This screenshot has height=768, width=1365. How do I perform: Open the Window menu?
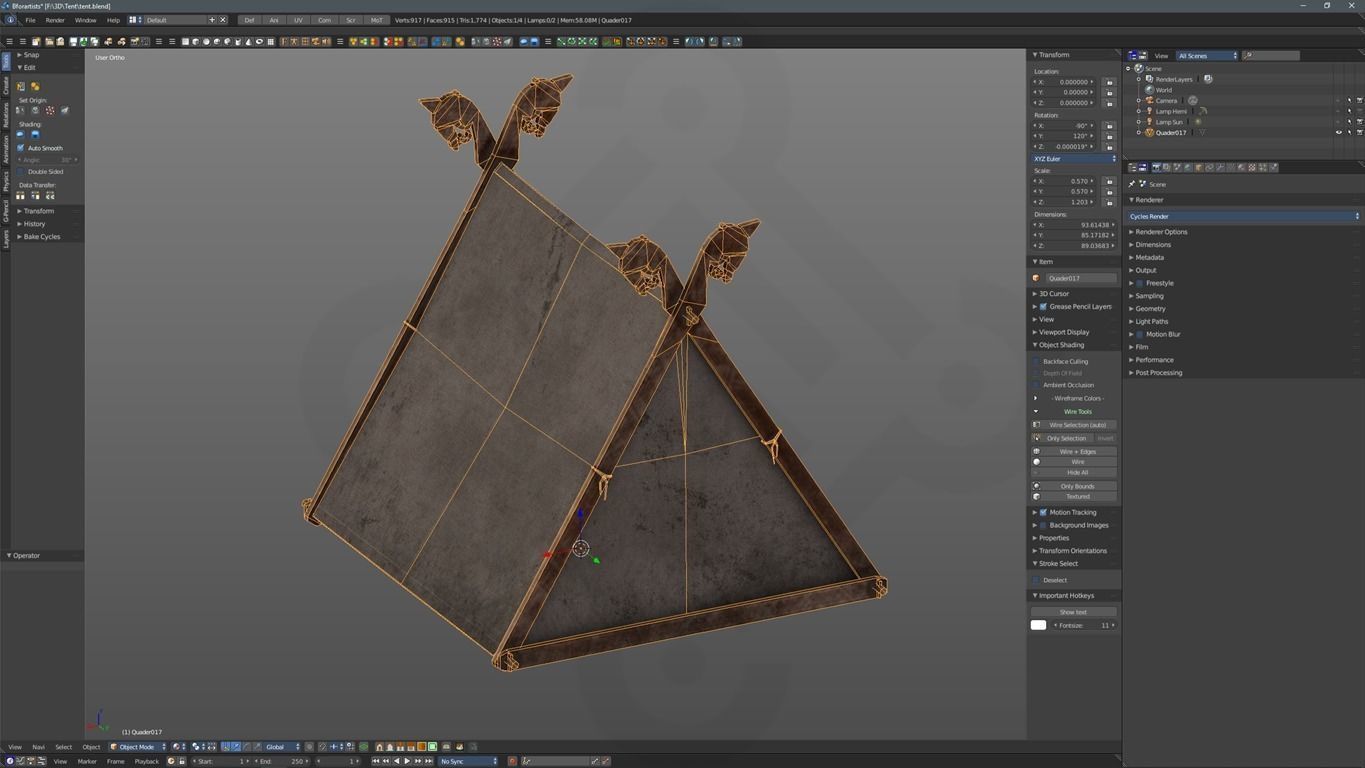[85, 20]
